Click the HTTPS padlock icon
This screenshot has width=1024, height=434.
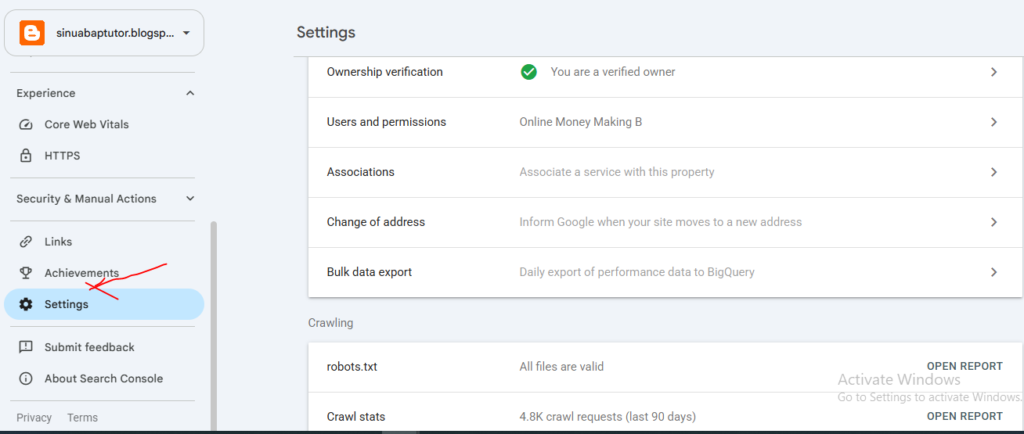26,156
